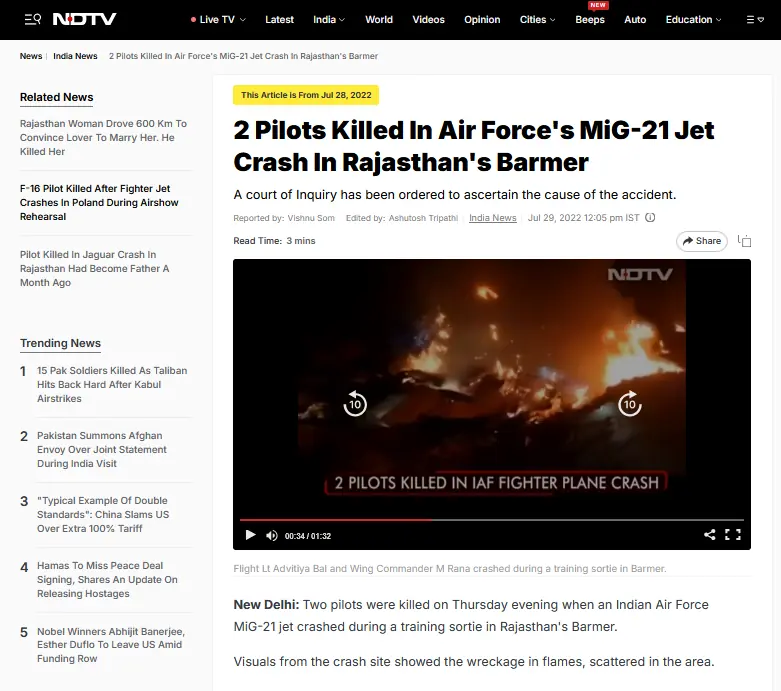The height and width of the screenshot is (691, 781).
Task: Skip video forward 10 seconds
Action: 630,404
